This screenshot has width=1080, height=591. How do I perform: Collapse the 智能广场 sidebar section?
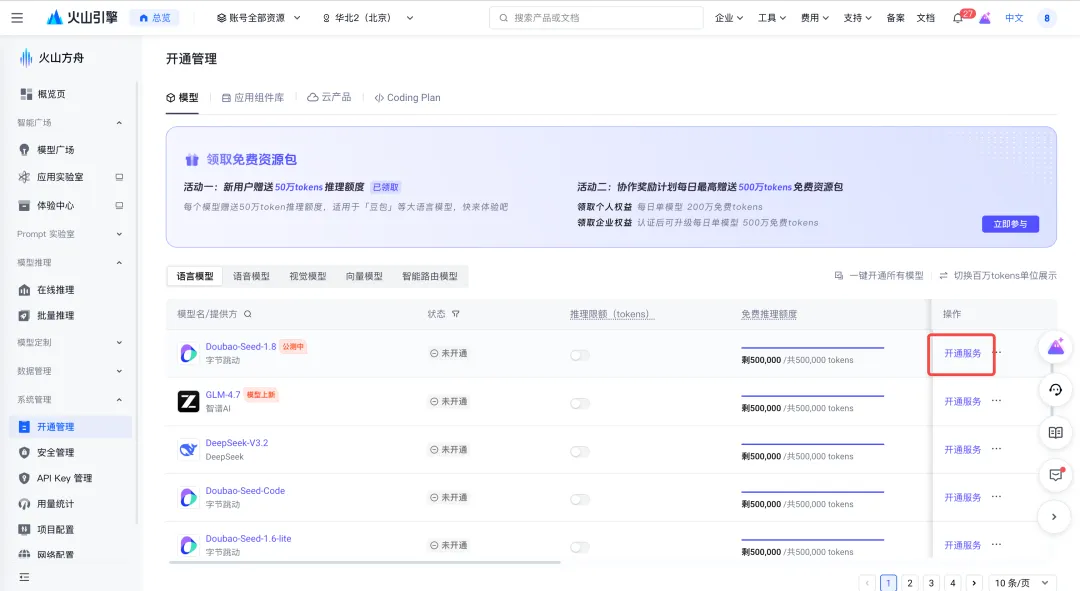[70, 123]
